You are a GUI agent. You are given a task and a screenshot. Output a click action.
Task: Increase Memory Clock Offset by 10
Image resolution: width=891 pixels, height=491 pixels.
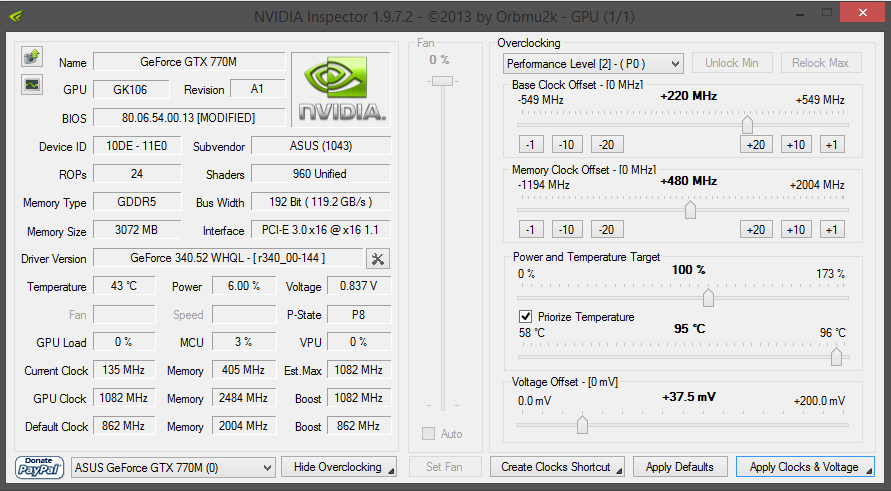pos(796,230)
